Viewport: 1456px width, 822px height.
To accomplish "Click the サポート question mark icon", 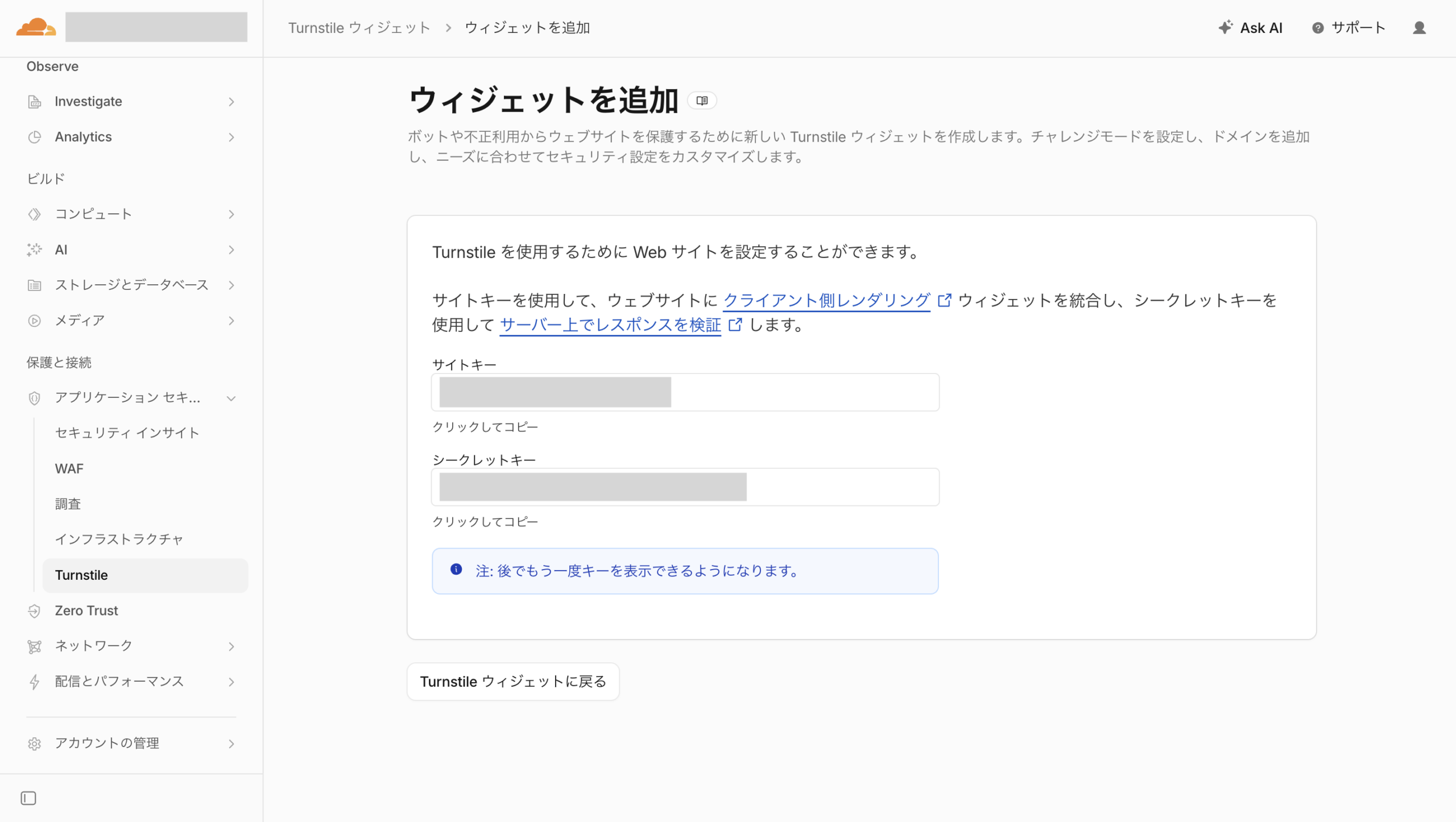I will [x=1318, y=28].
